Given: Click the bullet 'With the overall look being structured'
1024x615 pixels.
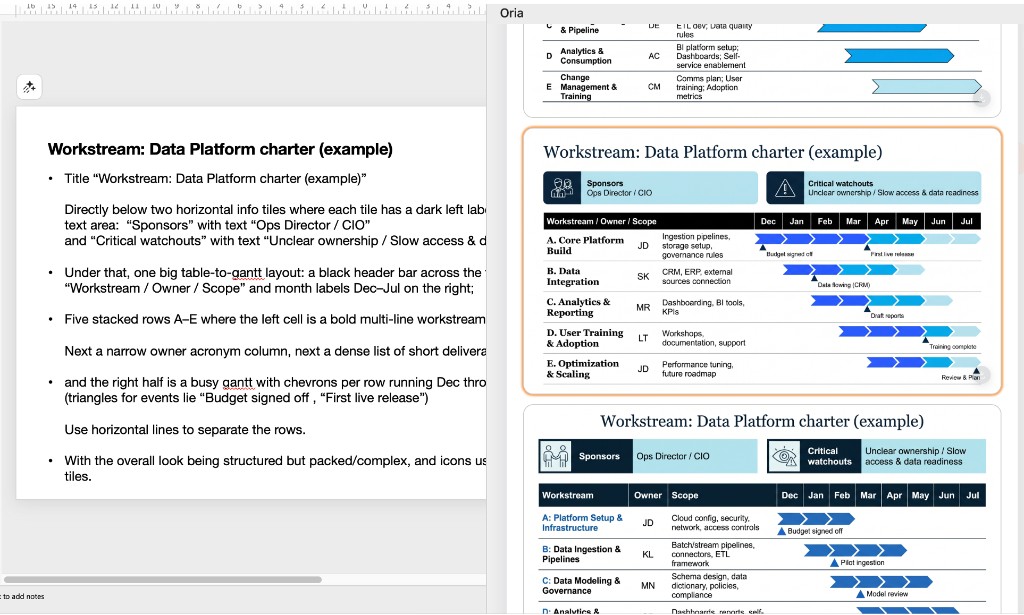Looking at the screenshot, I should pos(275,461).
